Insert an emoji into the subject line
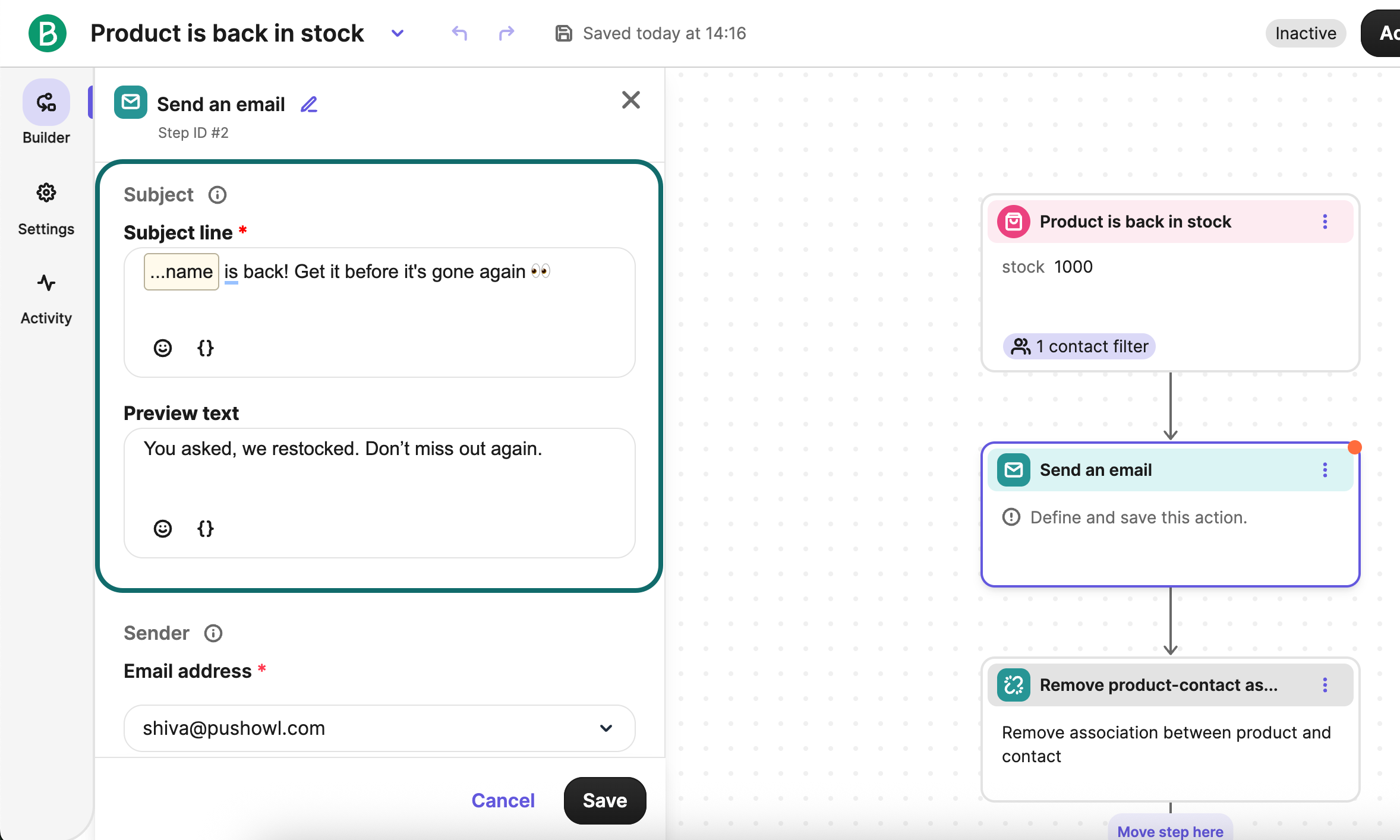The width and height of the screenshot is (1400, 840). [x=163, y=348]
